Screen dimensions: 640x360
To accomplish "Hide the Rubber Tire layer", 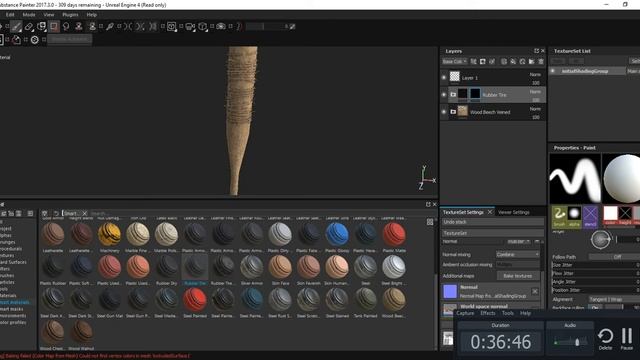I will [444, 94].
